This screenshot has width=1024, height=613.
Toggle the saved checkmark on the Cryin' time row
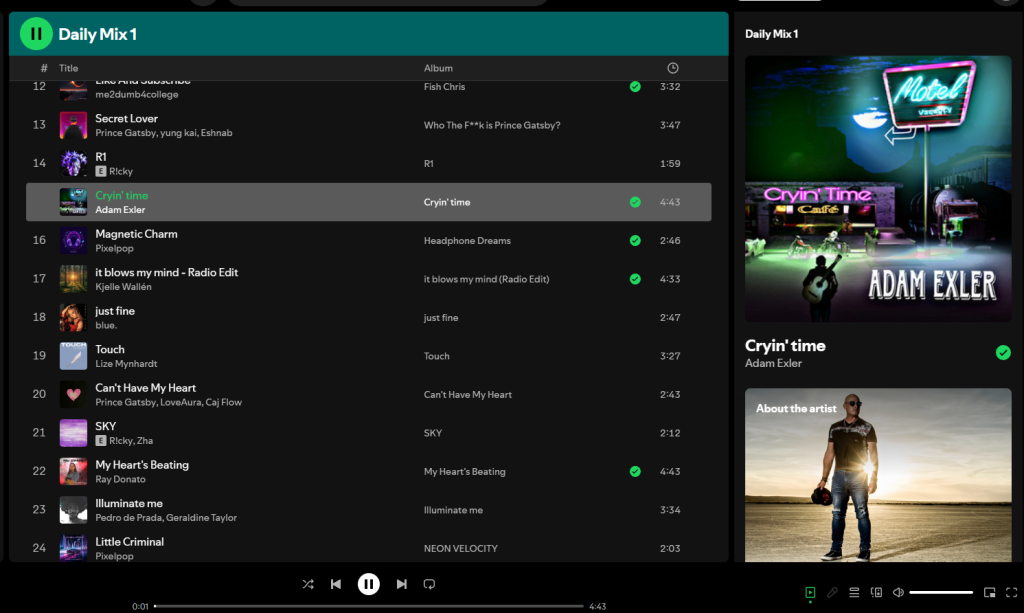point(635,202)
